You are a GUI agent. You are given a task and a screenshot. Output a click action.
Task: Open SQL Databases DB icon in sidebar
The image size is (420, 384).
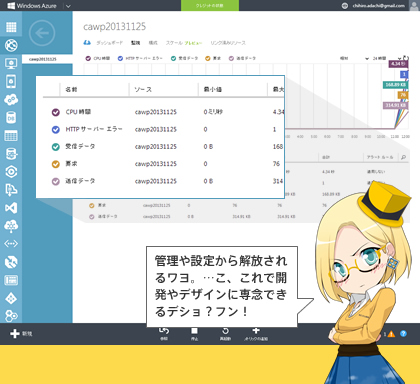(11, 117)
